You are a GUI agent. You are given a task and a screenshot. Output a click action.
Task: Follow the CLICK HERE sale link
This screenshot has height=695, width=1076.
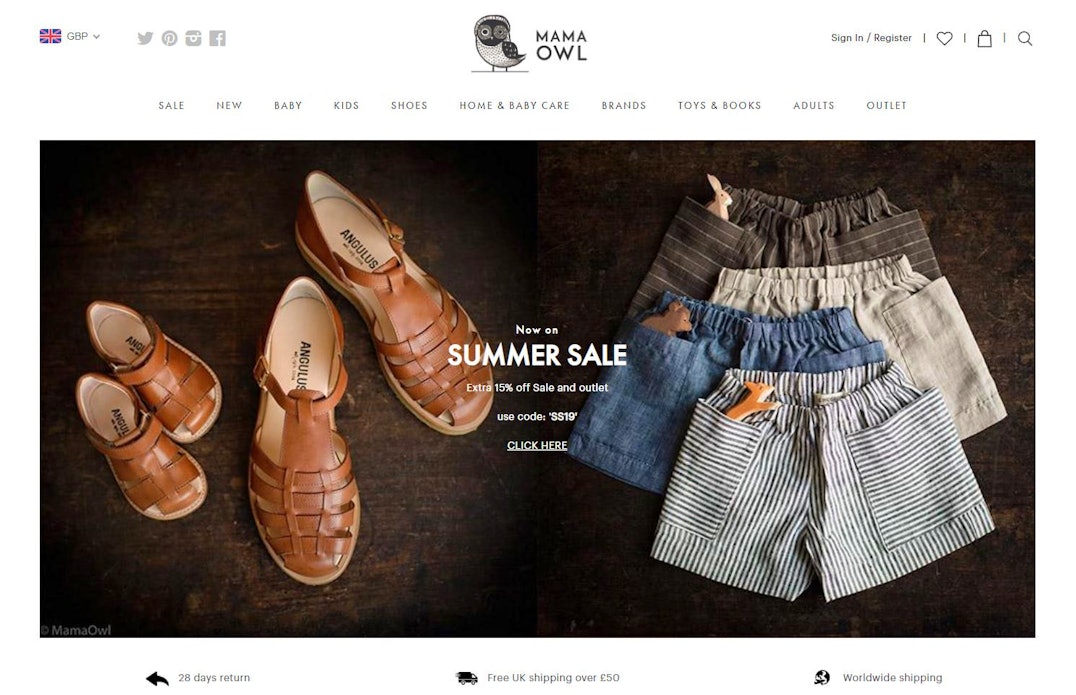[537, 445]
